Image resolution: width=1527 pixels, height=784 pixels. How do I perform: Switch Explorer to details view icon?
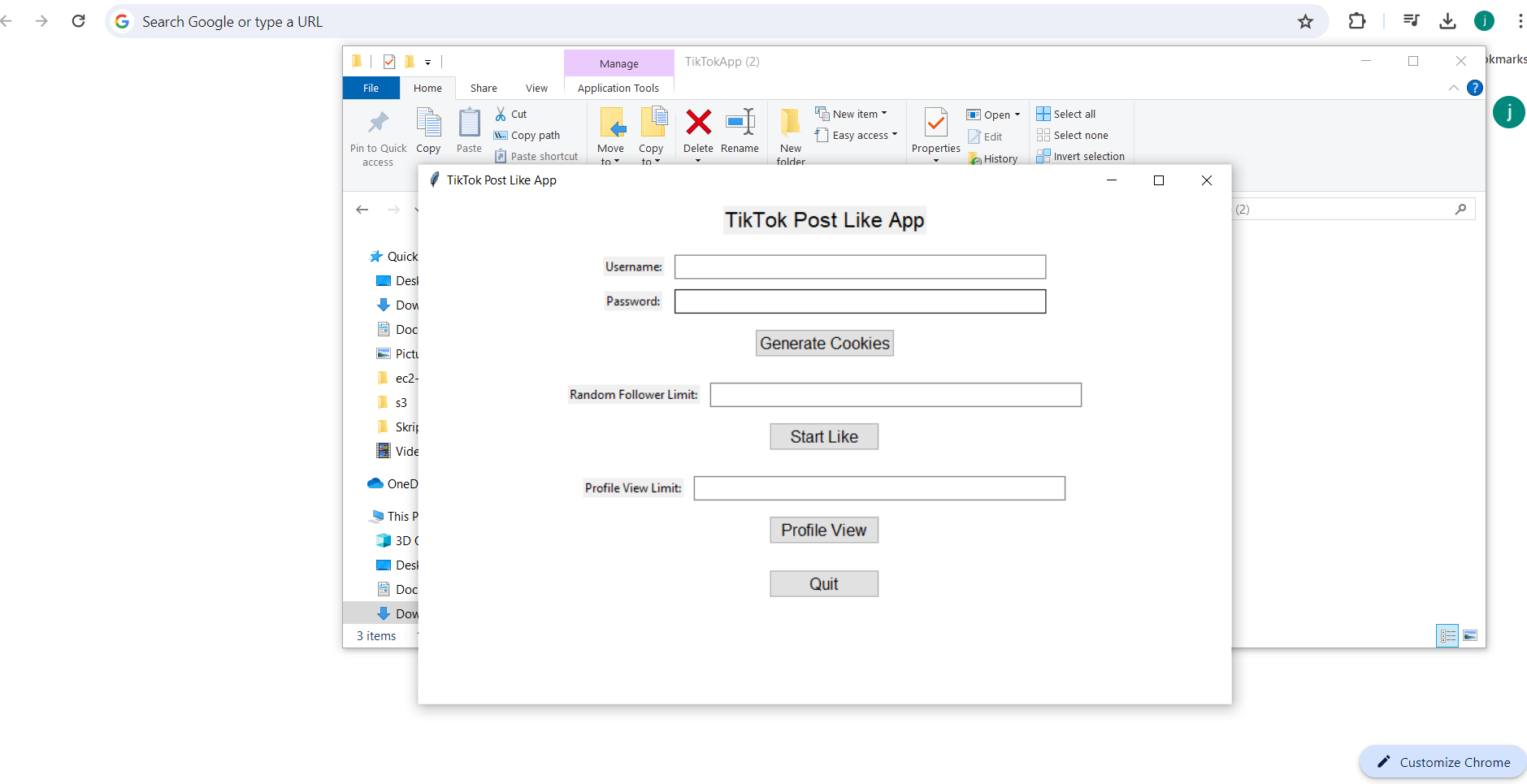pos(1448,635)
